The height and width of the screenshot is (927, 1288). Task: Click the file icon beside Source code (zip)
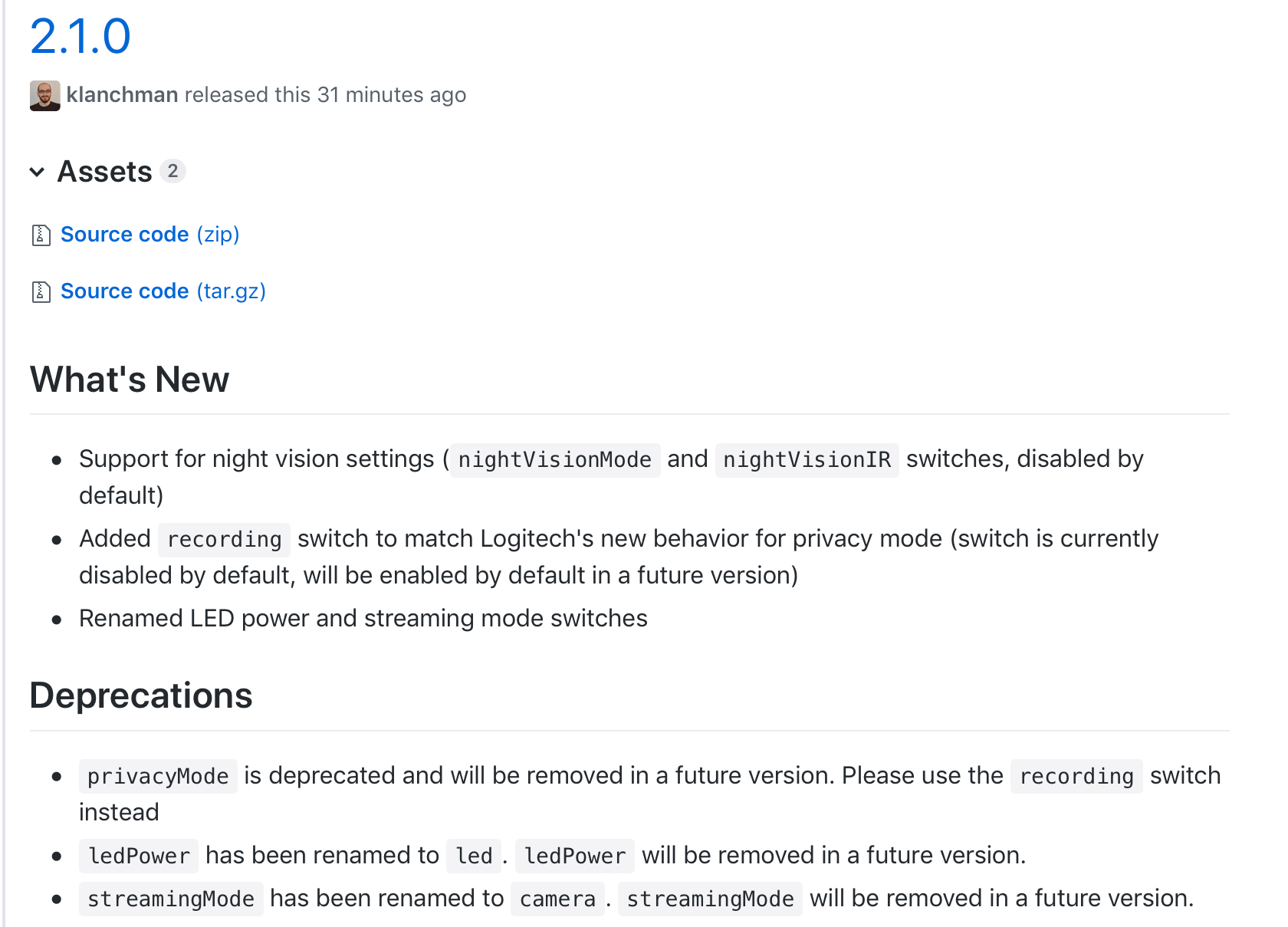(x=41, y=235)
